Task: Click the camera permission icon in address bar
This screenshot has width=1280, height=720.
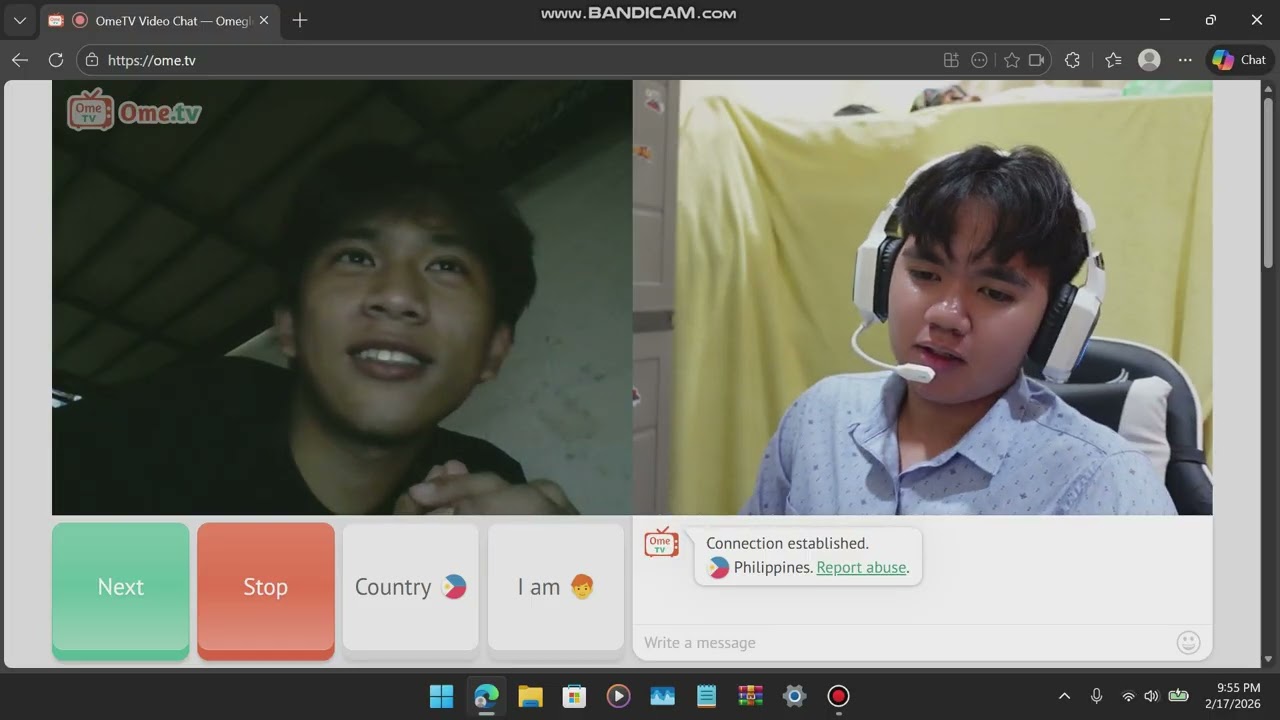Action: [x=1037, y=60]
